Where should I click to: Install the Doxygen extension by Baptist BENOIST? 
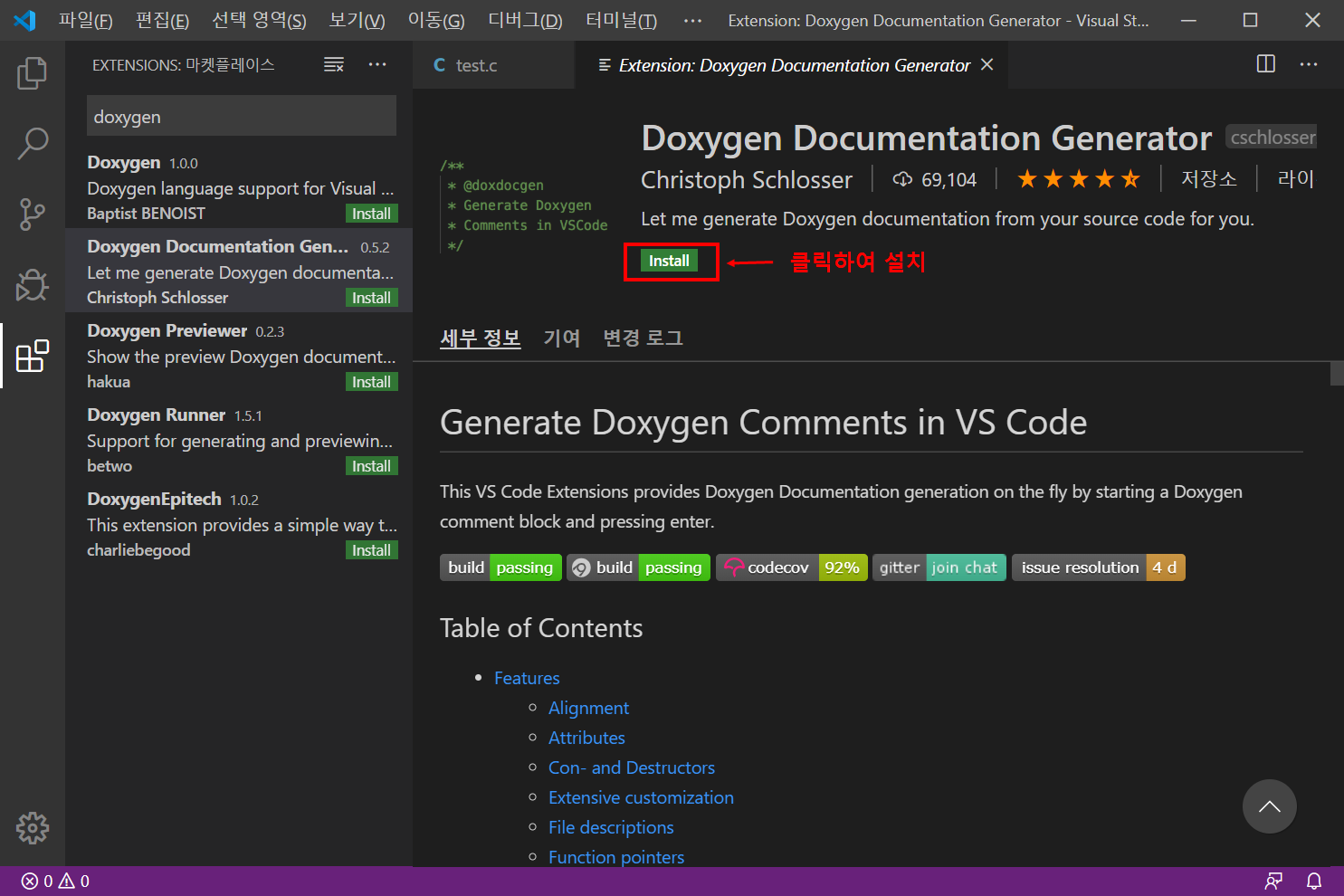tap(371, 214)
